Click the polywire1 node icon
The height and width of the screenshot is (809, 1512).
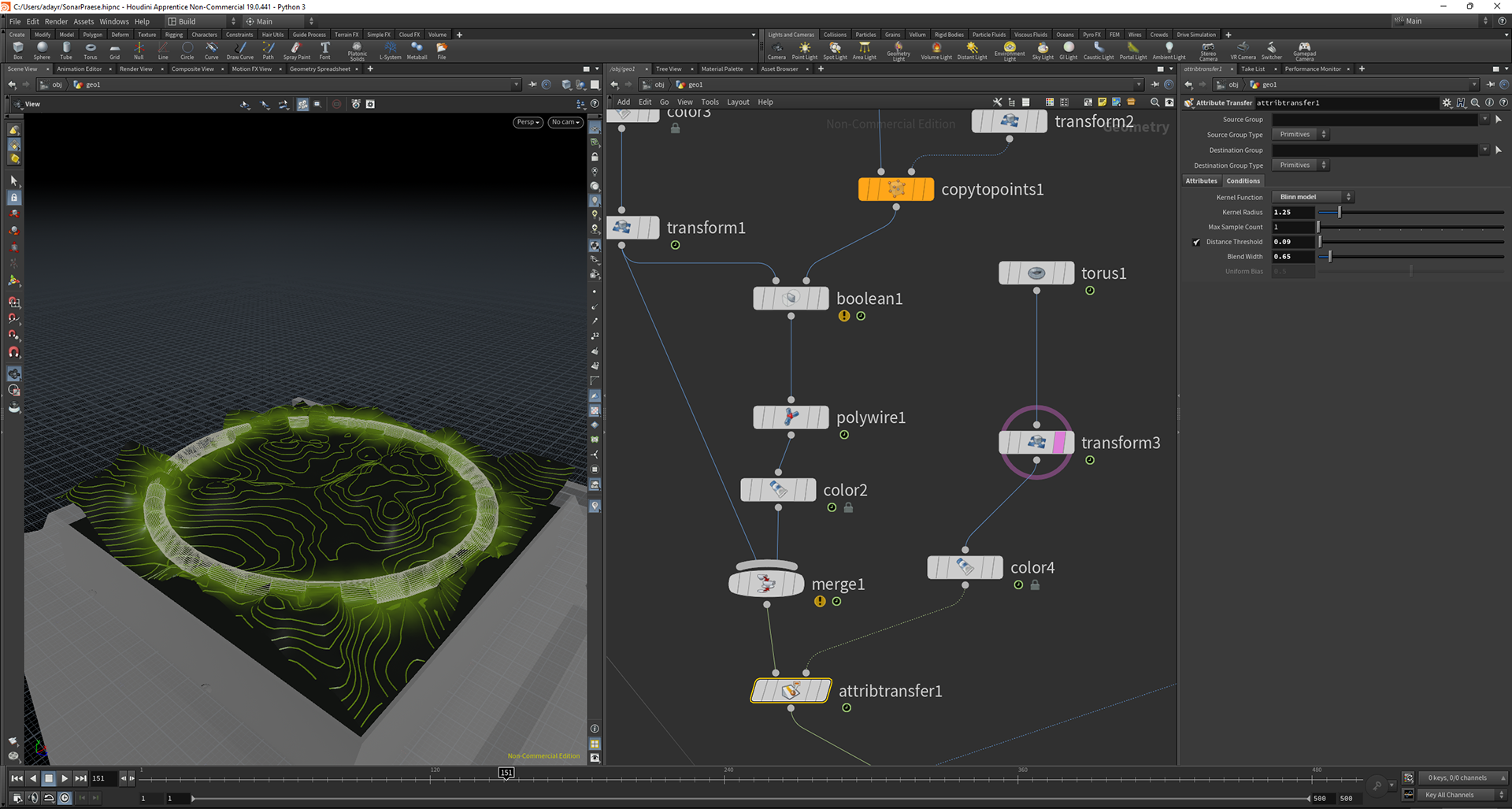click(x=791, y=417)
